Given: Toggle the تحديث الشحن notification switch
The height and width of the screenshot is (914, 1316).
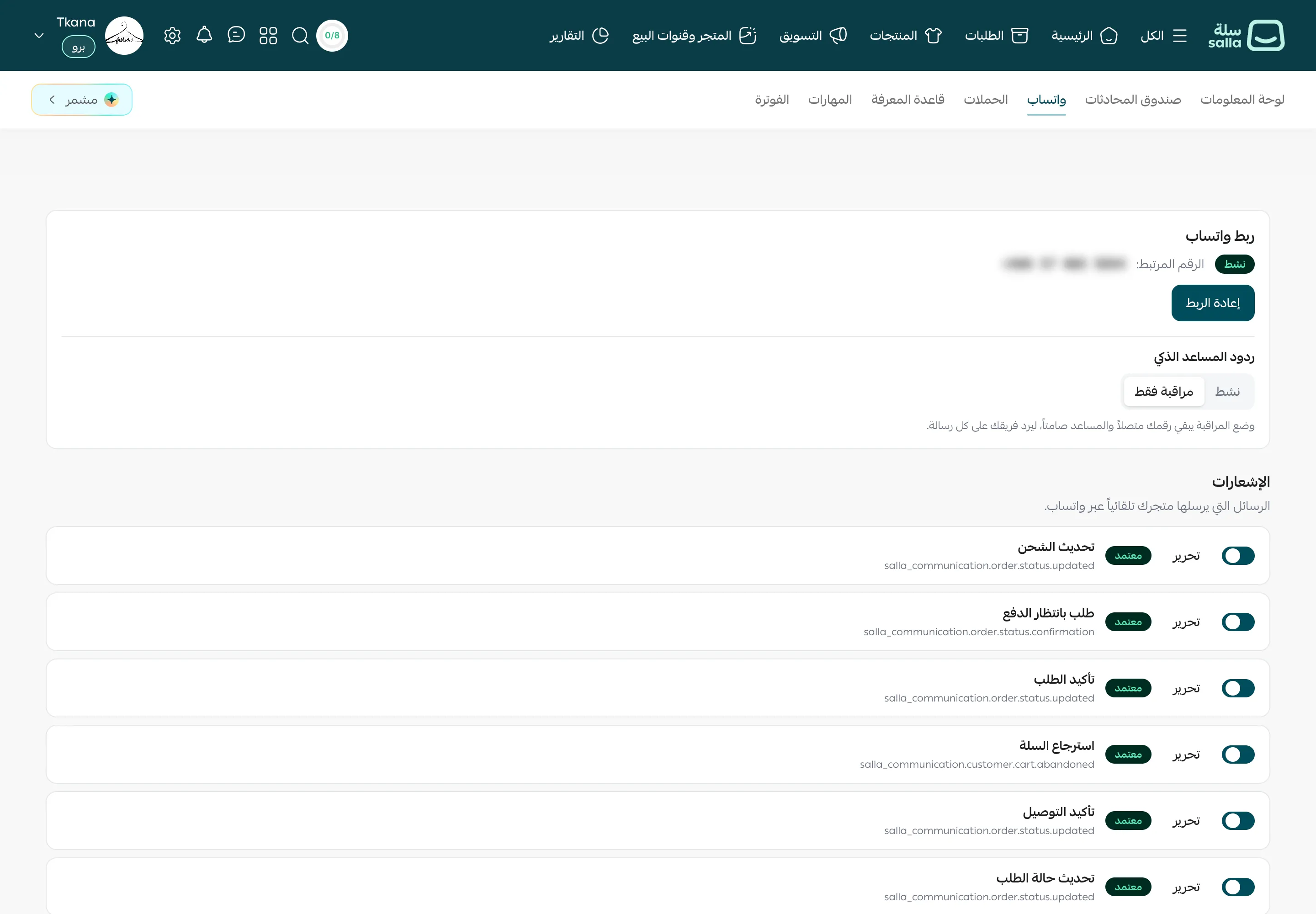Looking at the screenshot, I should tap(1238, 556).
